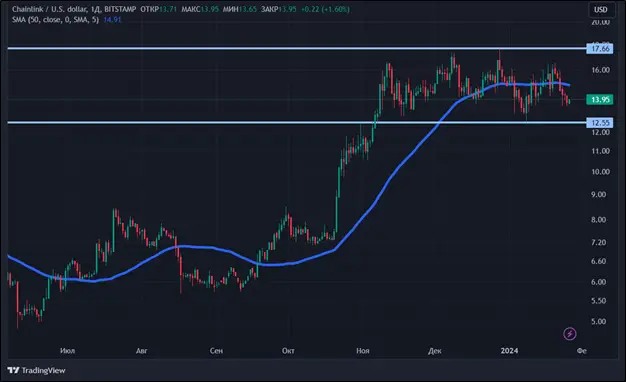Click the МАКС high price value in header
Screen dimensions: 626x382
coord(210,9)
